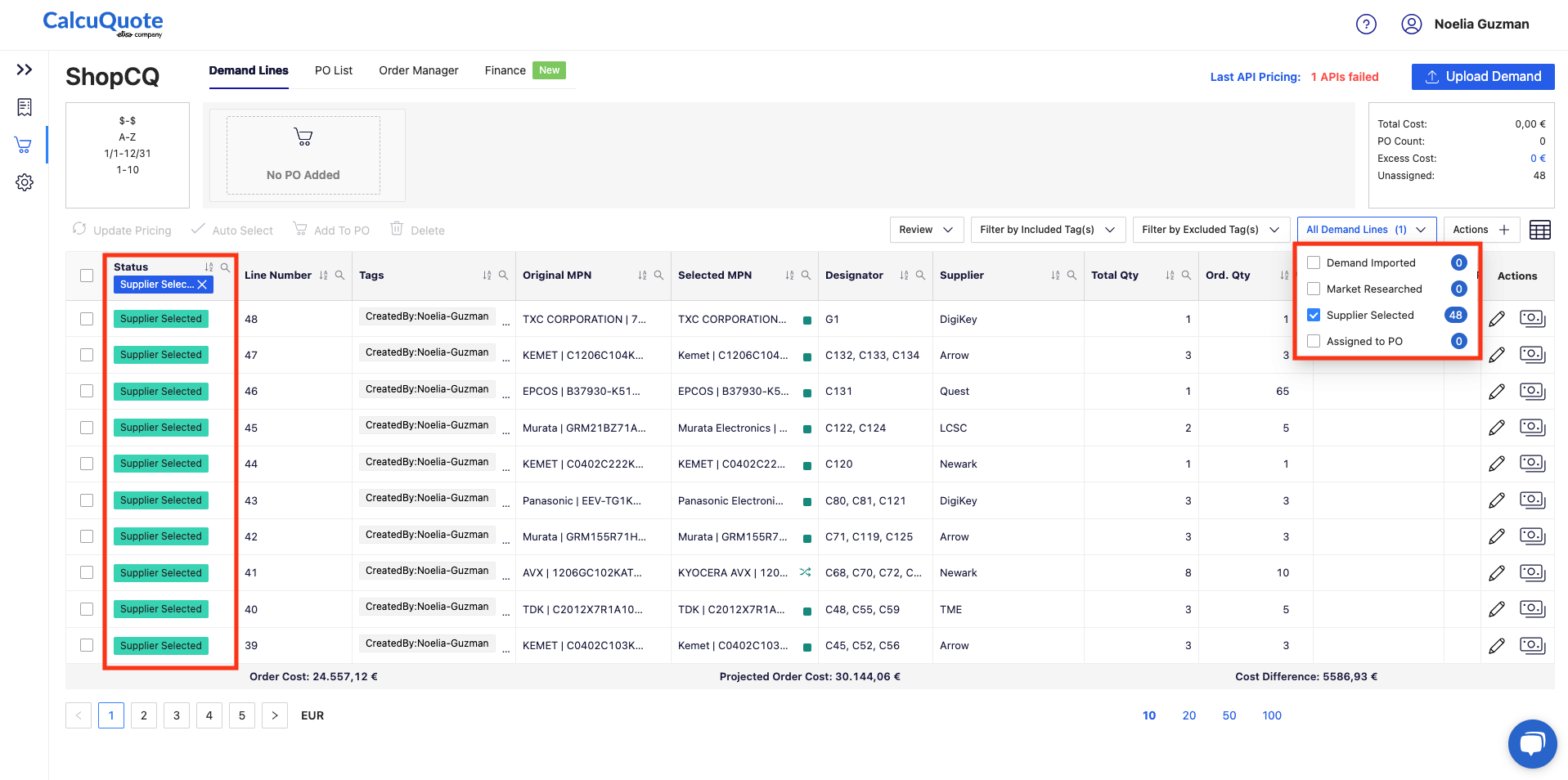The height and width of the screenshot is (780, 1568).
Task: Click the green availability indicator on line 44
Action: [807, 465]
